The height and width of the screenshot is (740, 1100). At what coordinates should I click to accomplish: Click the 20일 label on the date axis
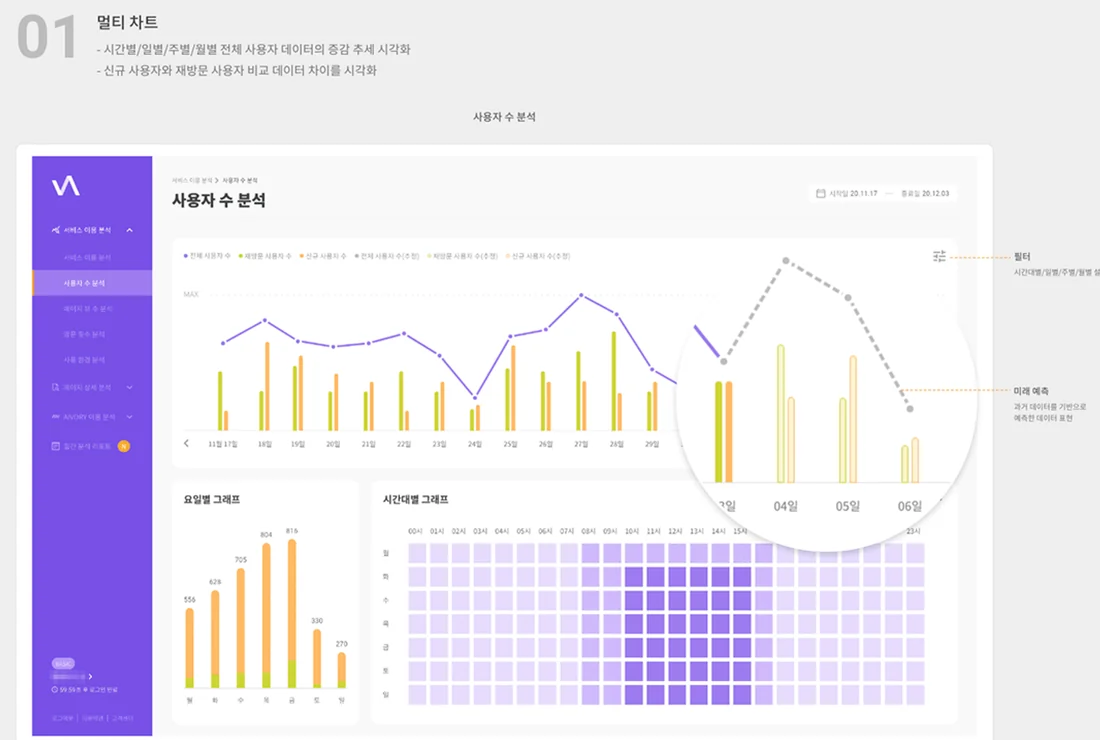click(333, 444)
